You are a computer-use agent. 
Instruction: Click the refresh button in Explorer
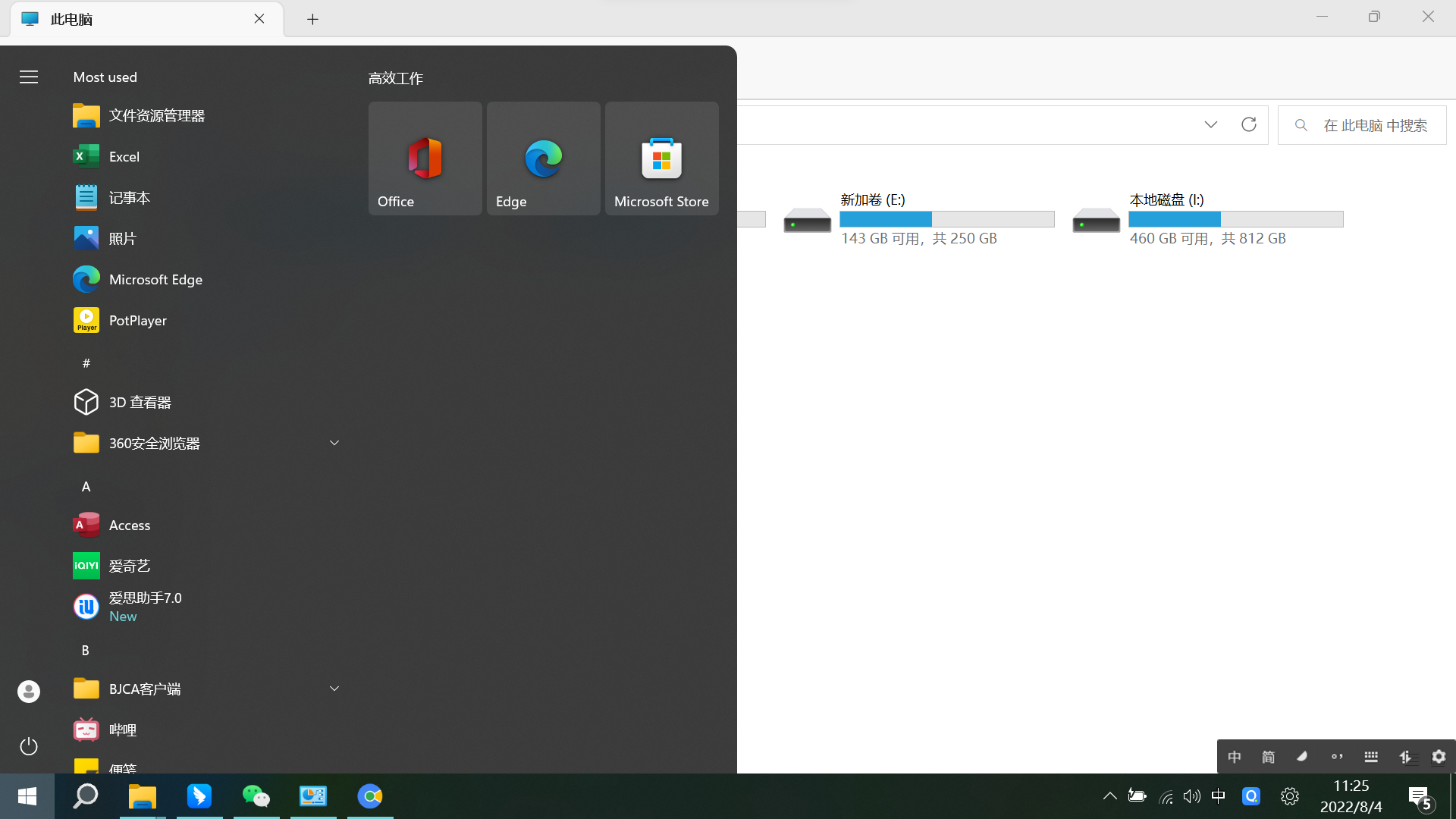[x=1248, y=125]
